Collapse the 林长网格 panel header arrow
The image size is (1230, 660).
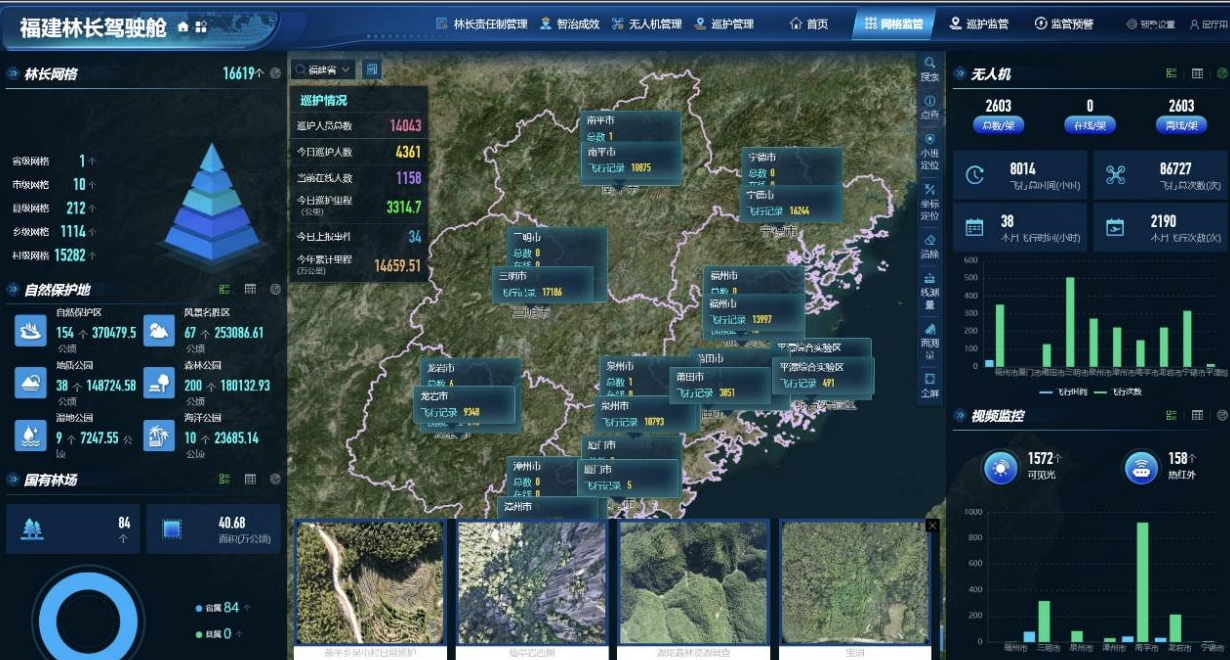(12, 74)
